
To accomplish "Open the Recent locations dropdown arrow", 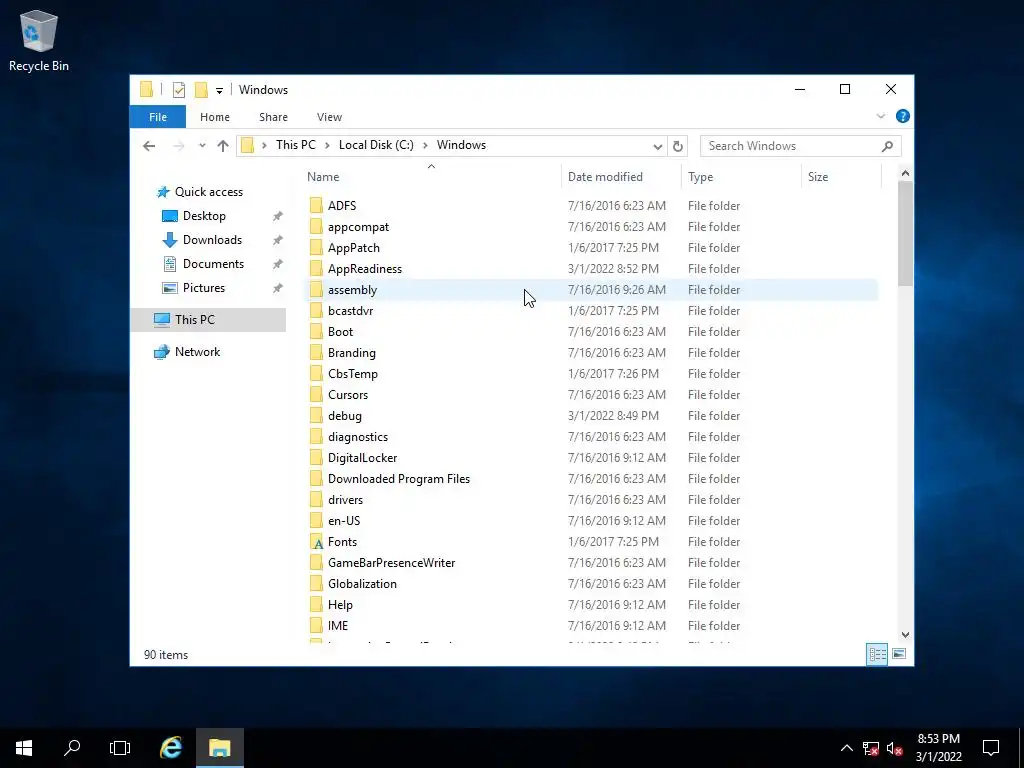I will [202, 146].
